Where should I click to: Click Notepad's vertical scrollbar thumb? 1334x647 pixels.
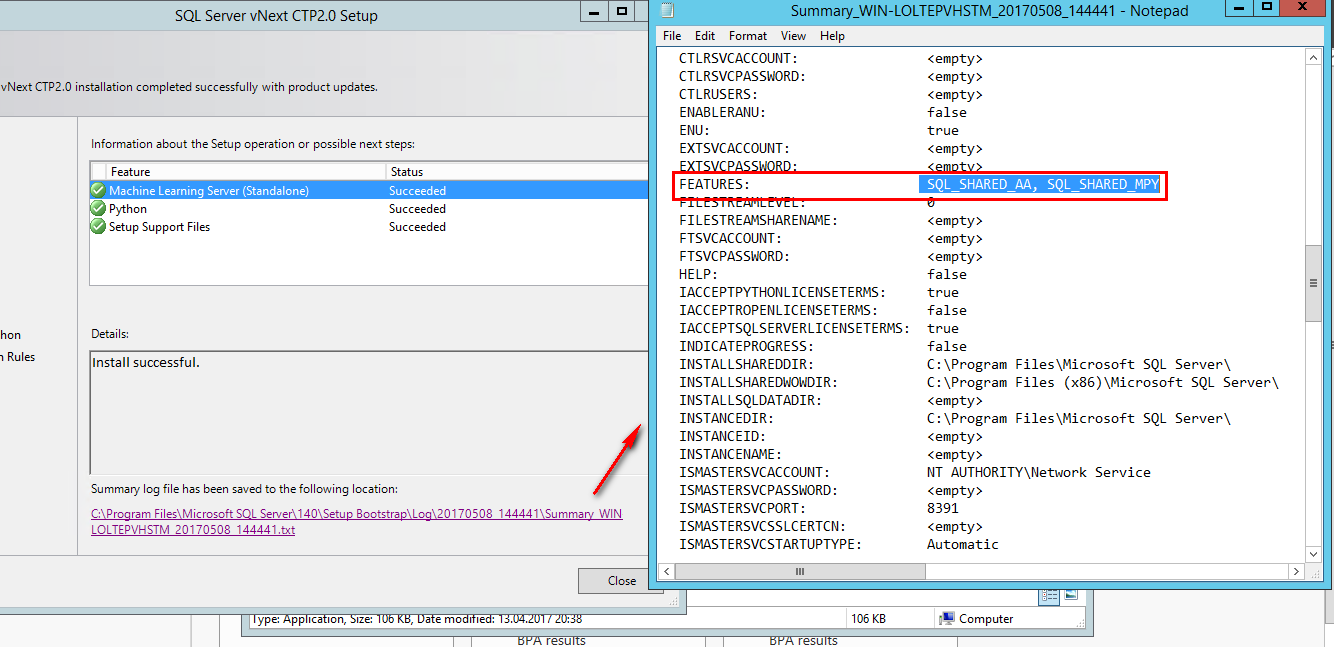click(x=1314, y=283)
